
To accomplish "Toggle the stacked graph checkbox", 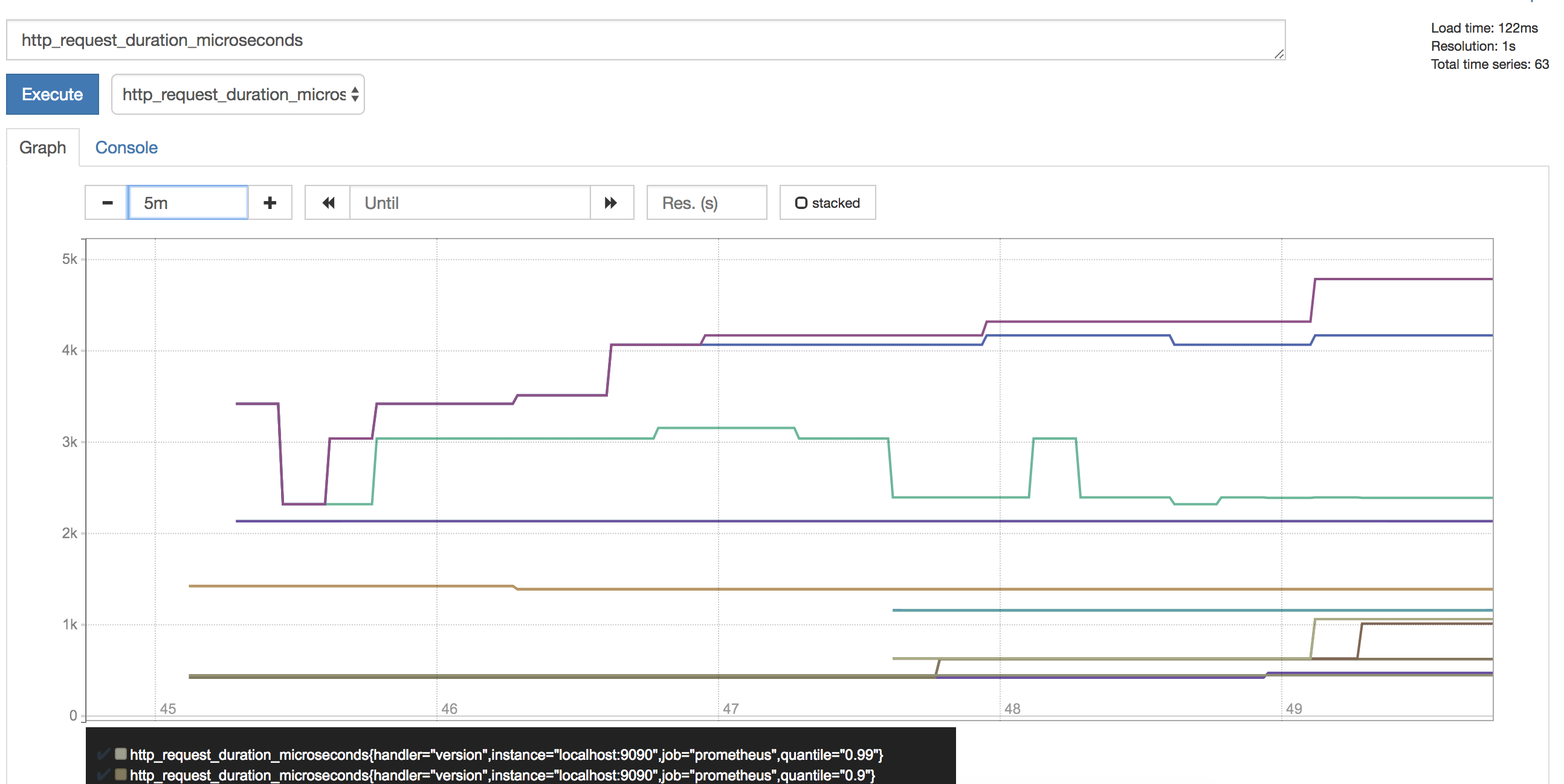I will point(801,204).
